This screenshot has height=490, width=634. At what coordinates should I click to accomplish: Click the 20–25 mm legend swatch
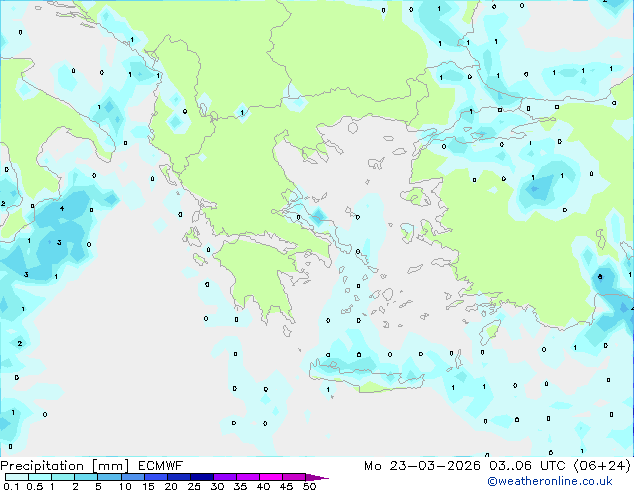tap(178, 477)
